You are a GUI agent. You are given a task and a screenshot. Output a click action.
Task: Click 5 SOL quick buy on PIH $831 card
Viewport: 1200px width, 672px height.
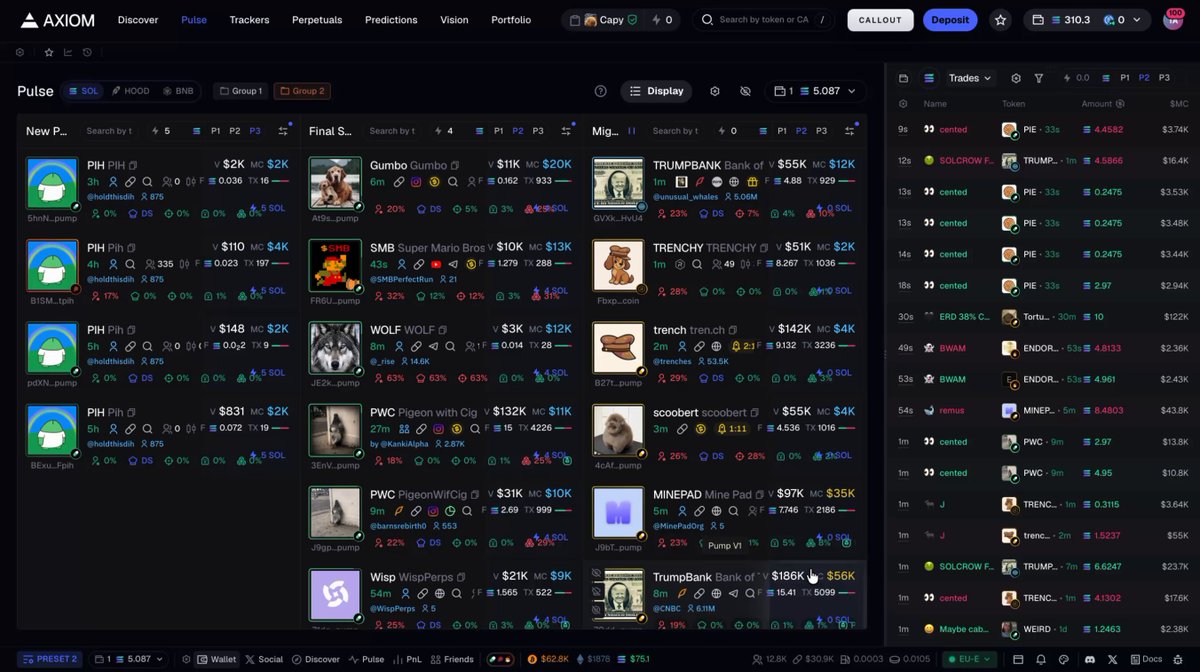266,455
